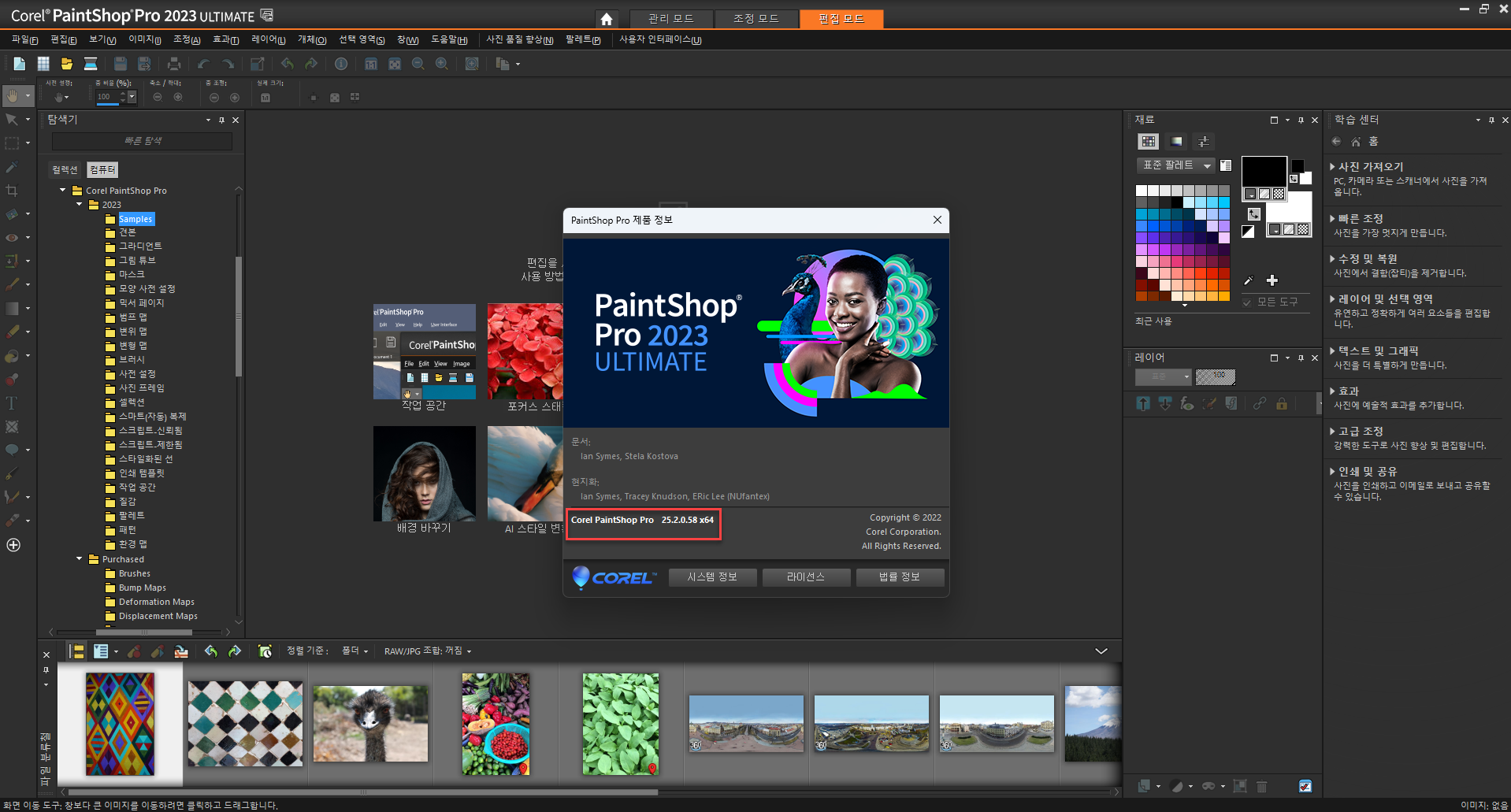
Task: Click the calendar clock icon in organizer toolbar
Action: [x=265, y=651]
